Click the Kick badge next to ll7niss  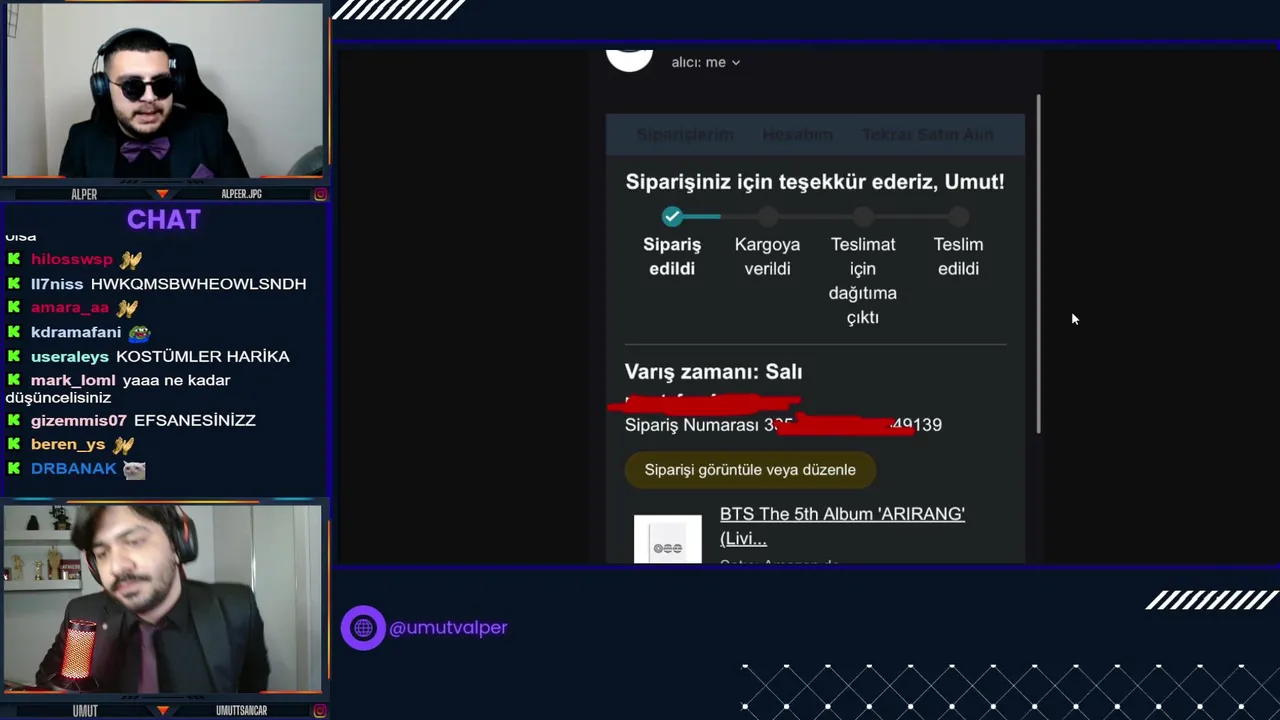click(14, 284)
